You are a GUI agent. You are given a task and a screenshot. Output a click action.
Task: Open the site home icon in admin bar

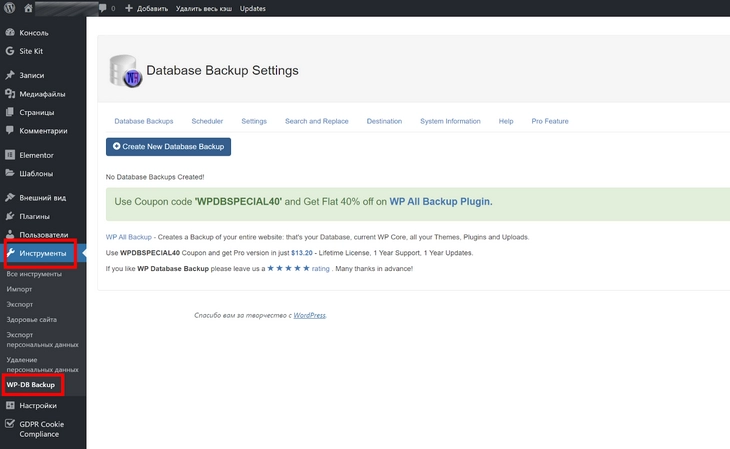click(29, 8)
